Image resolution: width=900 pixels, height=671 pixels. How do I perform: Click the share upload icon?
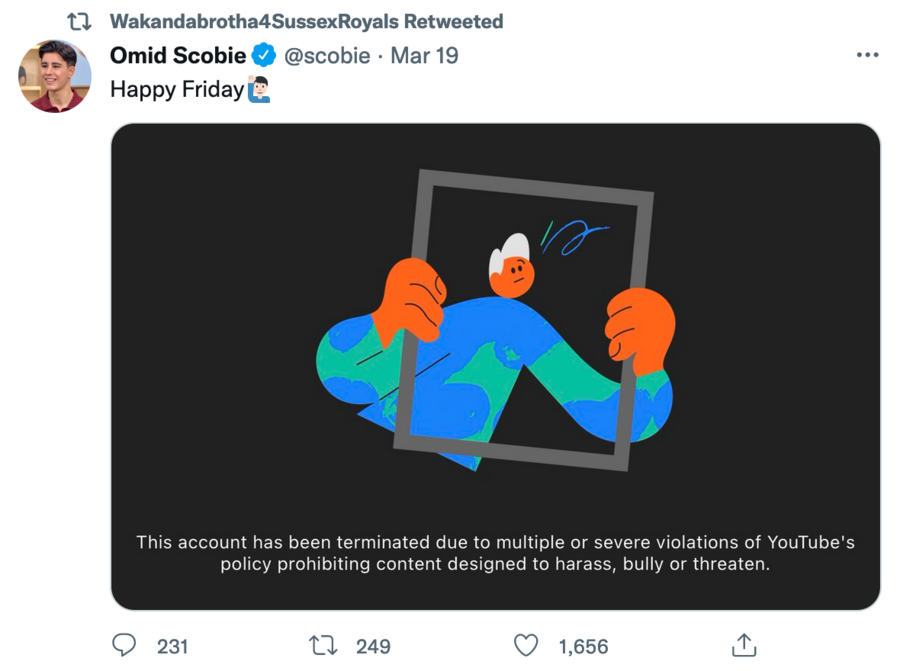pos(743,645)
